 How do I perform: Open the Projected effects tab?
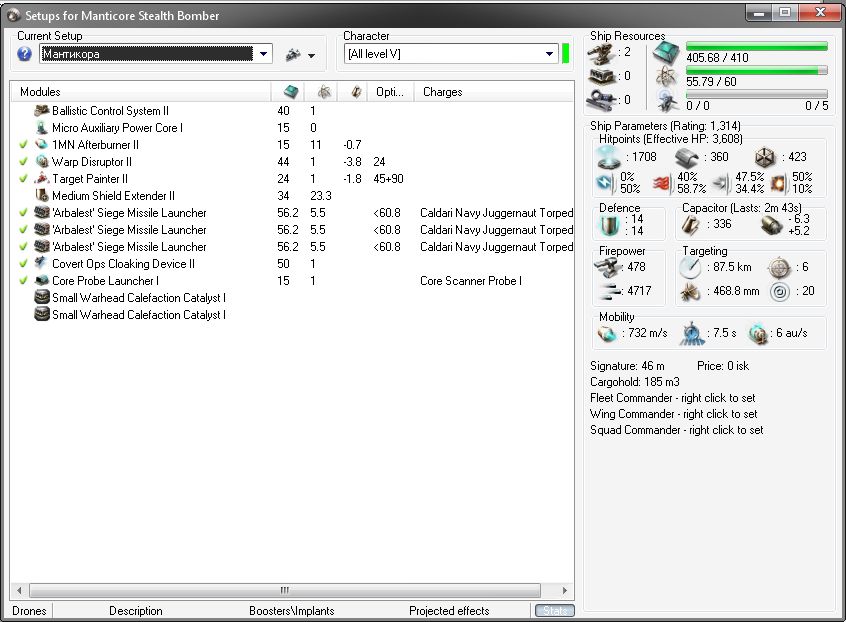449,611
